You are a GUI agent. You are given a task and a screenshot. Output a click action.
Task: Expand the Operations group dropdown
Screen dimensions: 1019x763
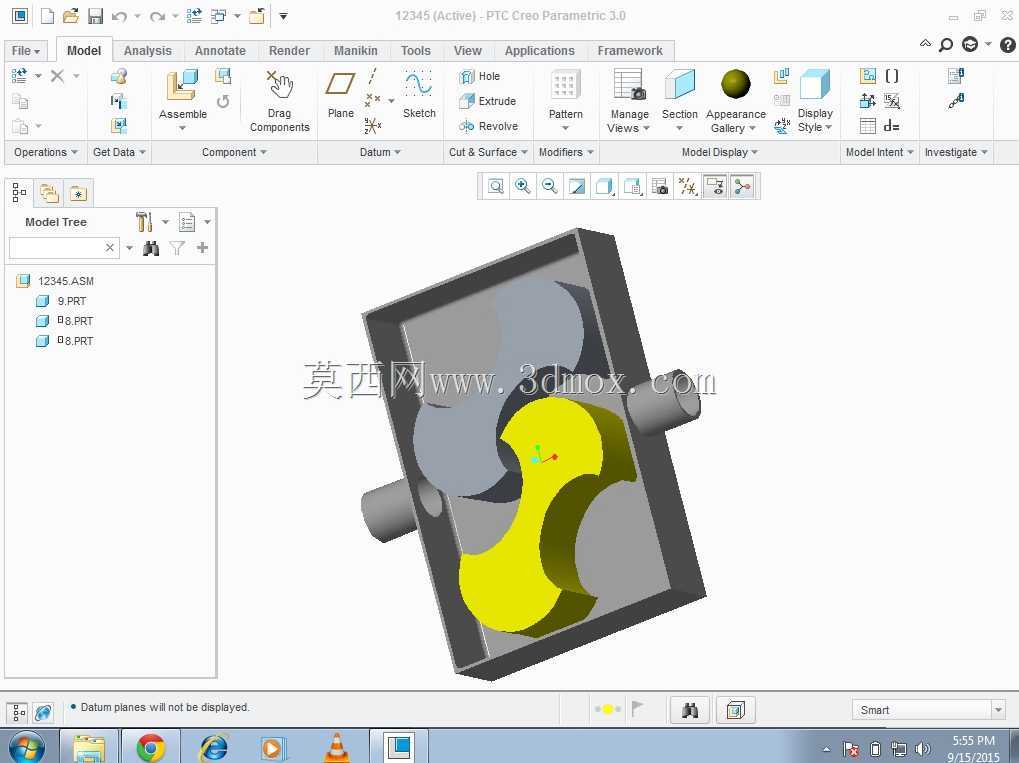click(45, 152)
